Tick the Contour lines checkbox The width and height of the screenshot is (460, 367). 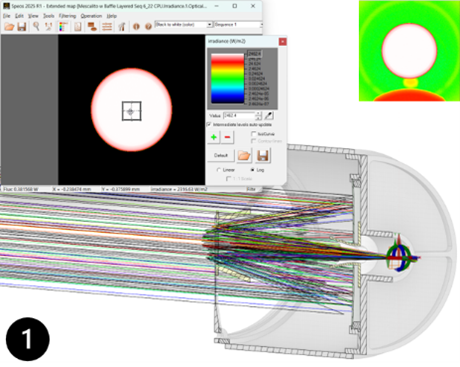[x=253, y=141]
